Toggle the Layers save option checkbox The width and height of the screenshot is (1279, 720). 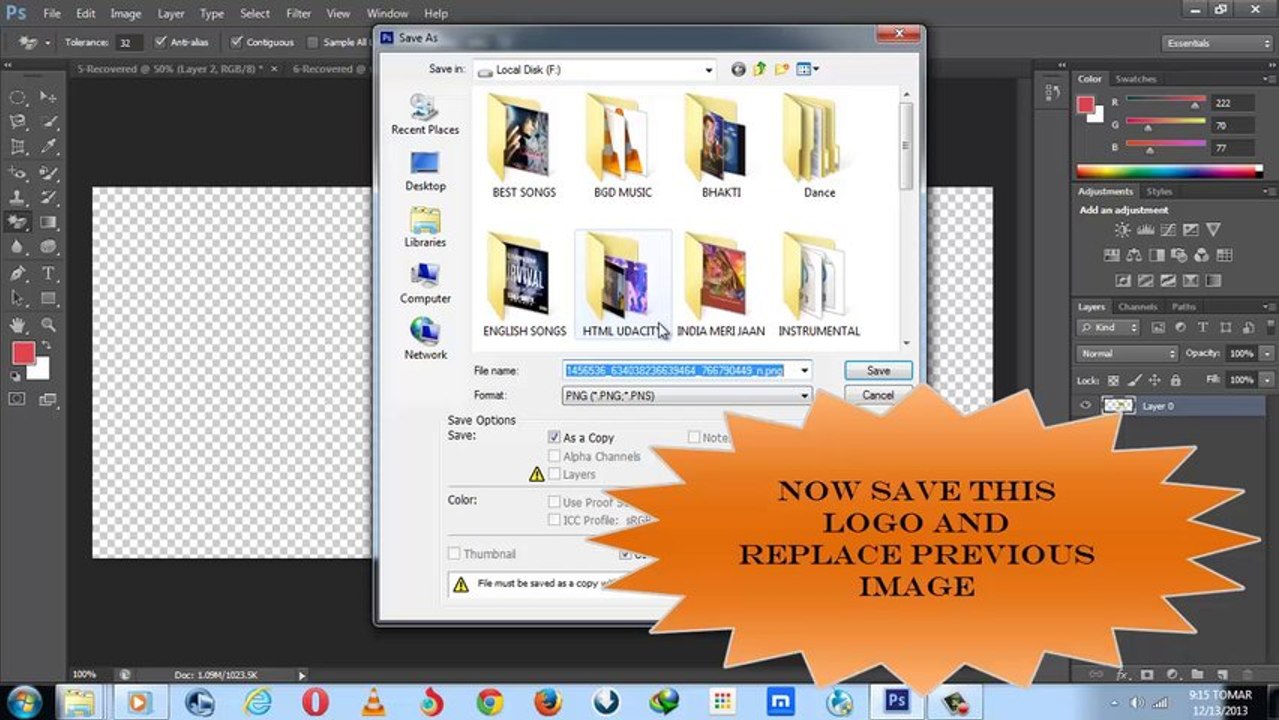554,474
